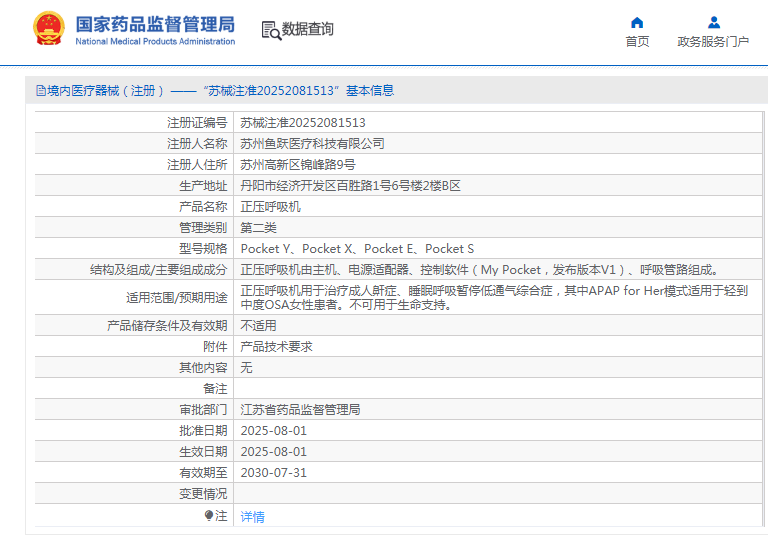The image size is (768, 538).
Task: Select product name 正压呼吸机
Action: 270,207
